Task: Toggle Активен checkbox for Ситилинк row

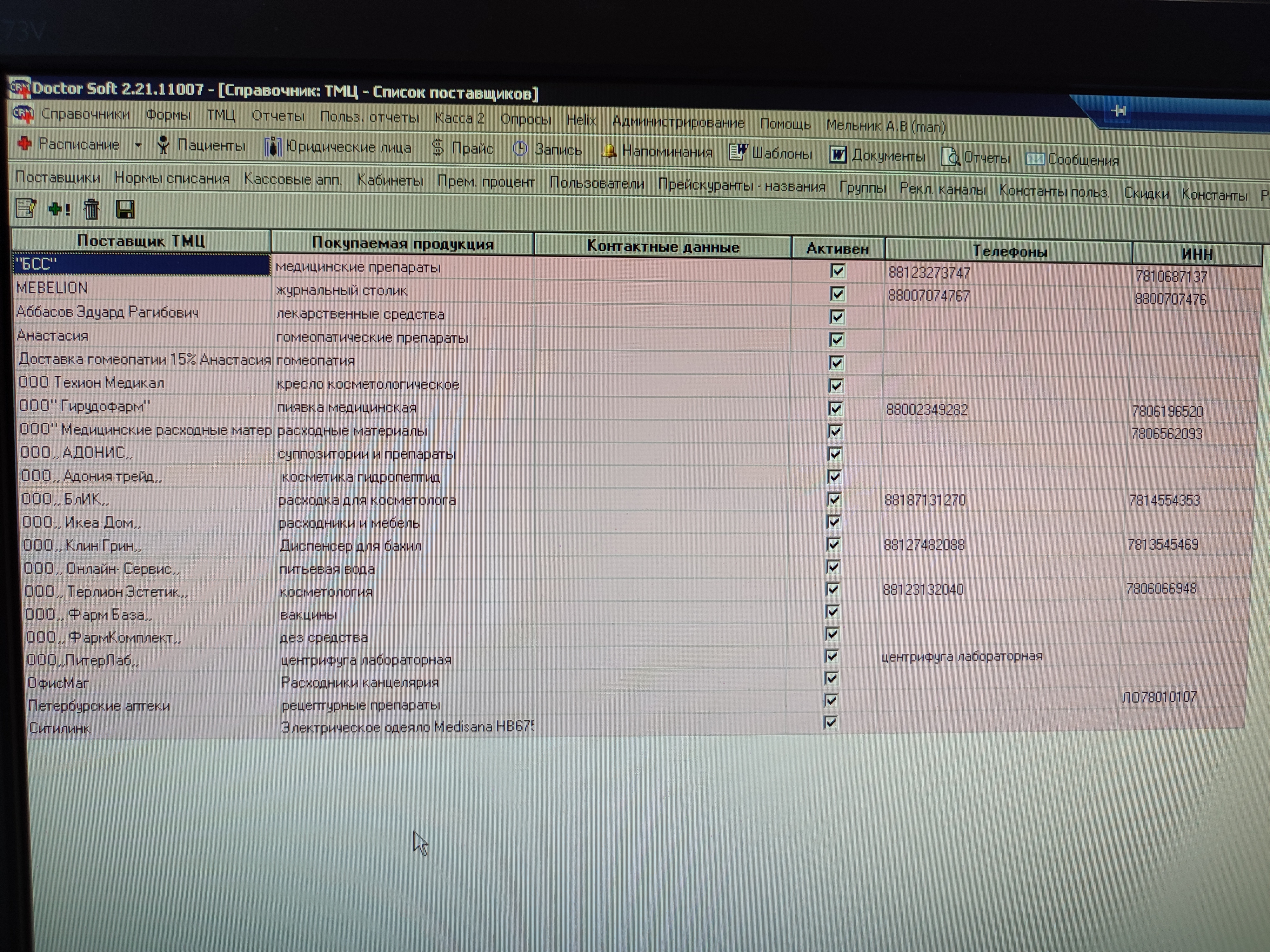Action: point(830,722)
